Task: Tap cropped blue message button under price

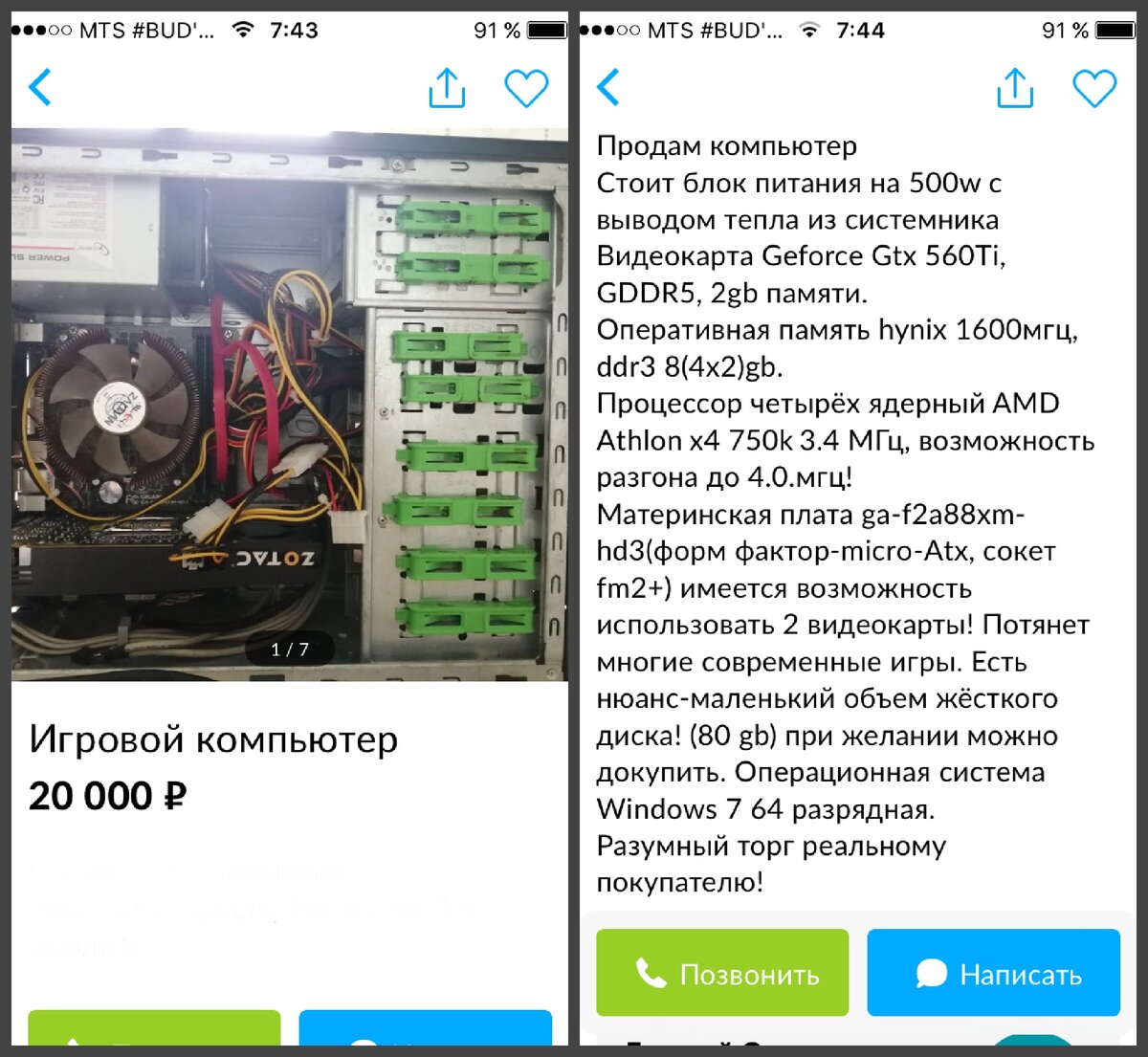Action: pyautogui.click(x=425, y=1027)
